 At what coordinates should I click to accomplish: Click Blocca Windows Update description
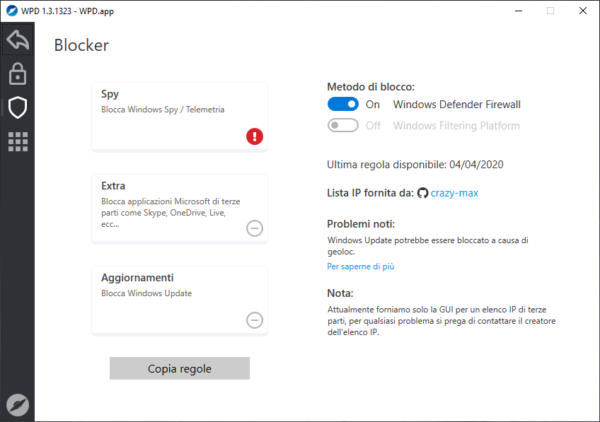(x=146, y=293)
